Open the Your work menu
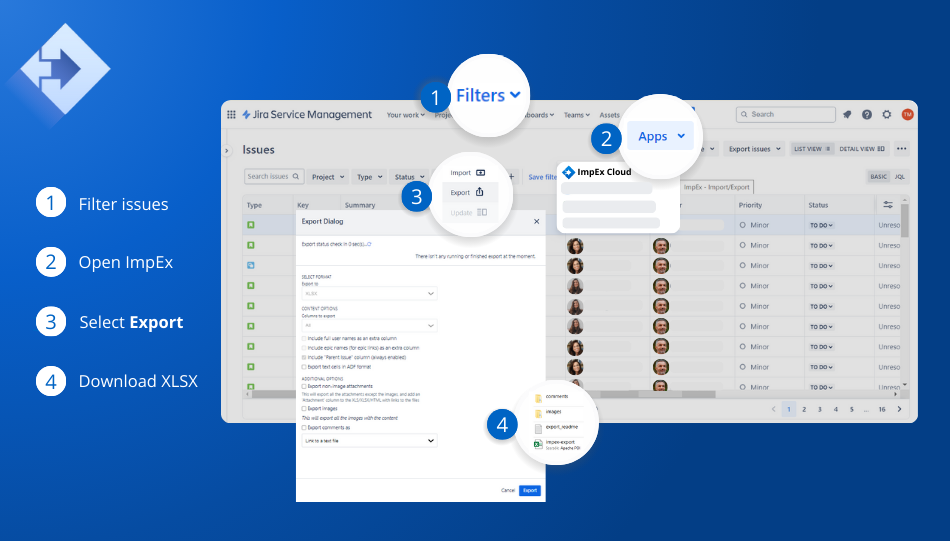The image size is (950, 541). pos(405,115)
